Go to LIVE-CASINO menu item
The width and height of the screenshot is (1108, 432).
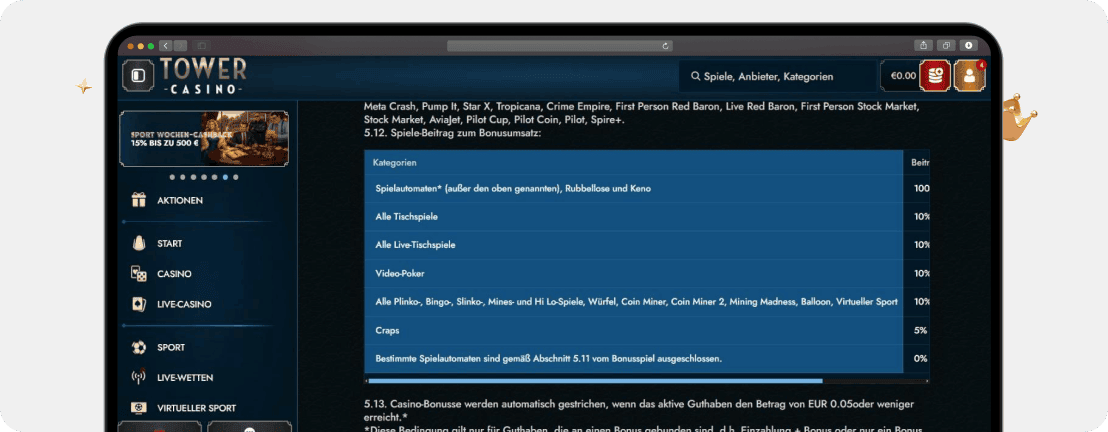click(184, 305)
